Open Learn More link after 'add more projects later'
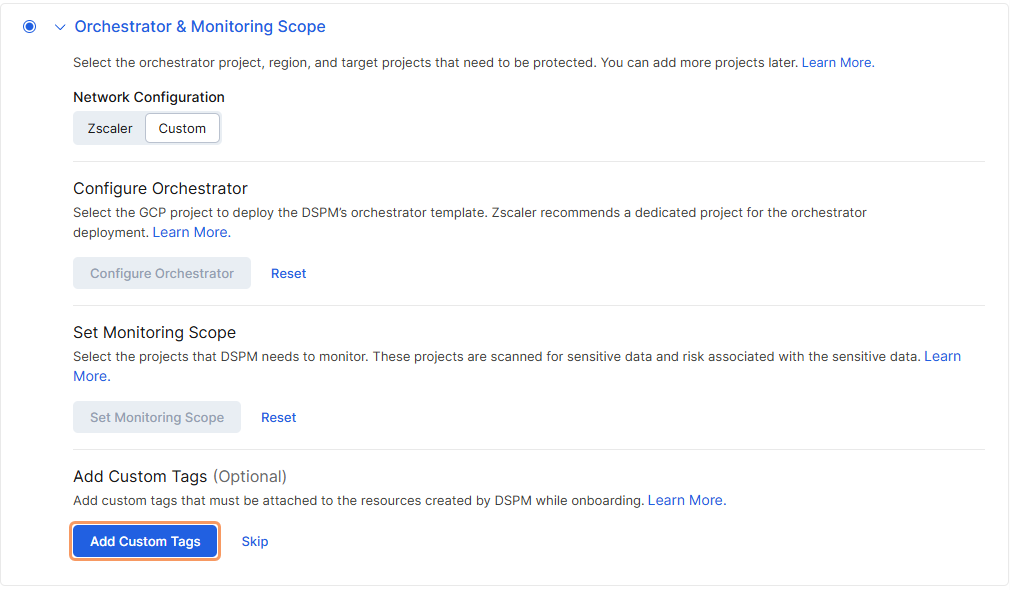 pos(836,62)
